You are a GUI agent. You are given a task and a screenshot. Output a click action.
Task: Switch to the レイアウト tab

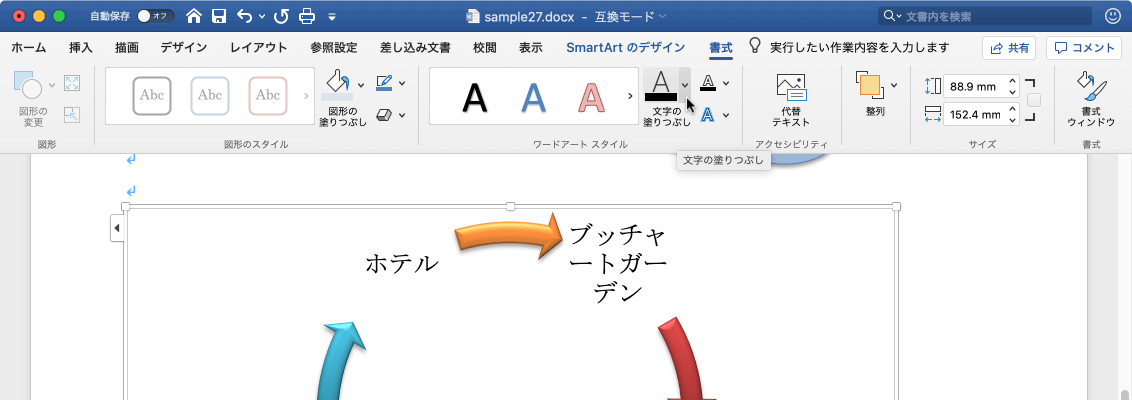pos(258,48)
